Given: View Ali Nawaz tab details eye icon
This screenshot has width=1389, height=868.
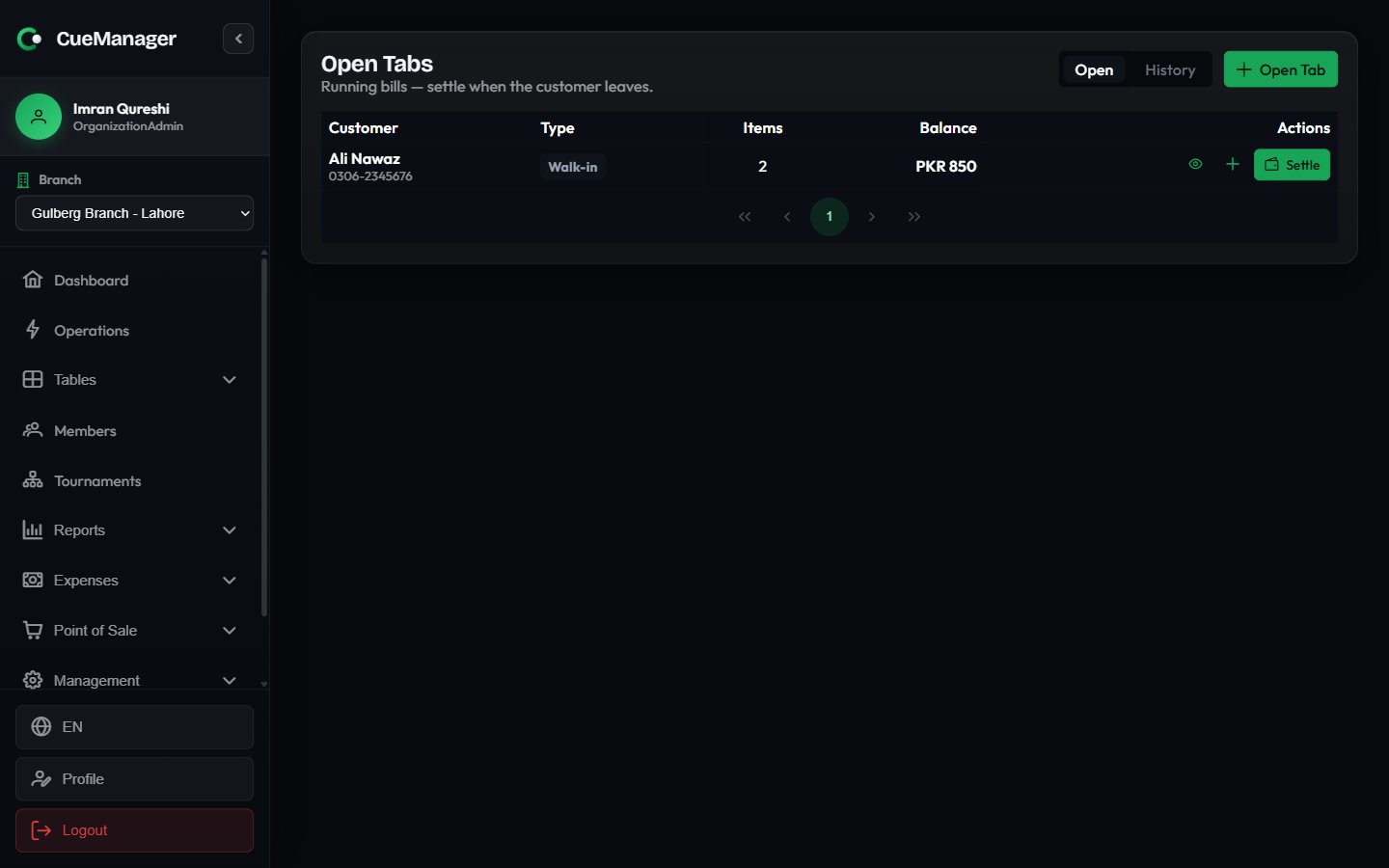Looking at the screenshot, I should tap(1195, 164).
